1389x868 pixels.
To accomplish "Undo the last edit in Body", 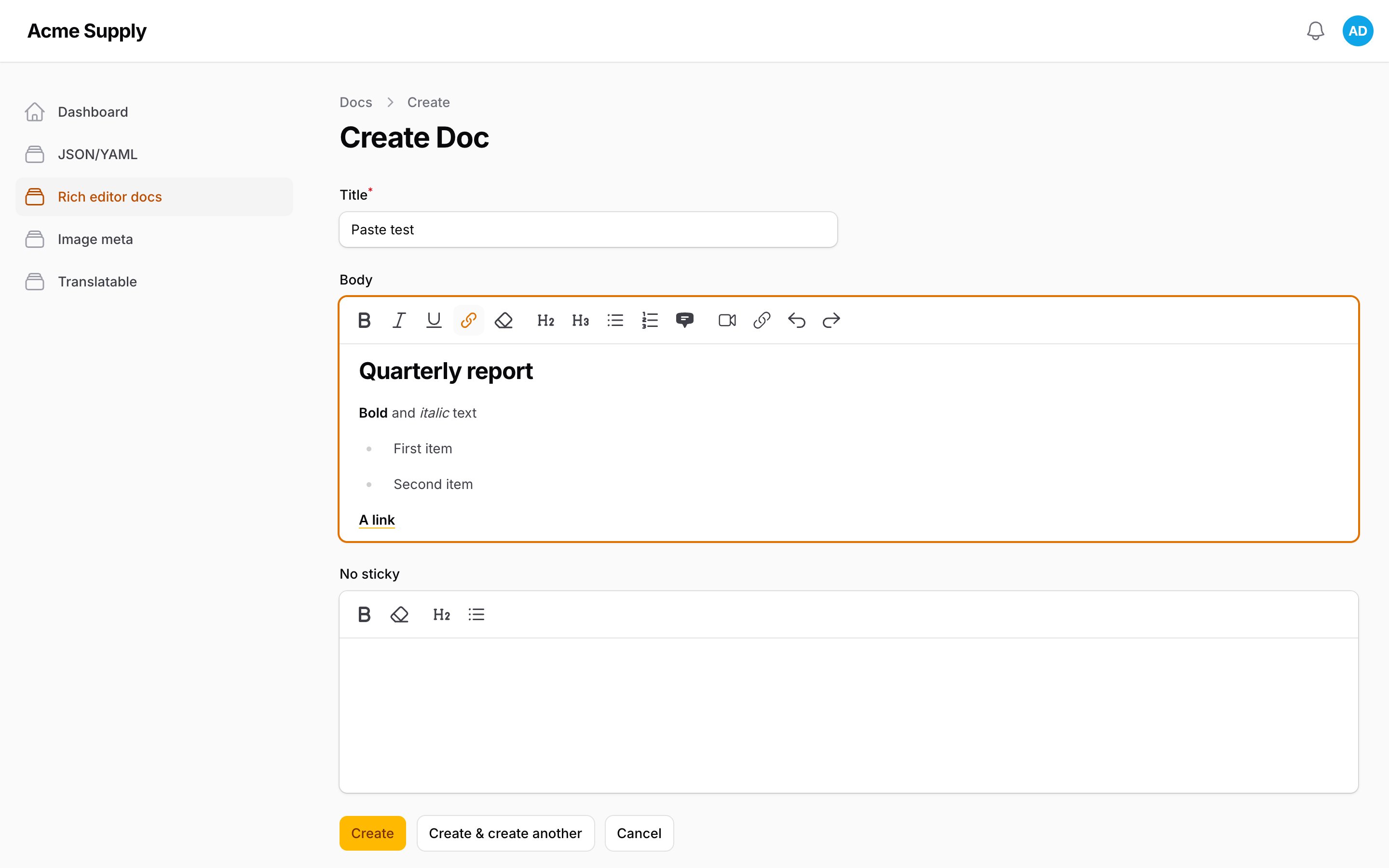I will pos(797,320).
